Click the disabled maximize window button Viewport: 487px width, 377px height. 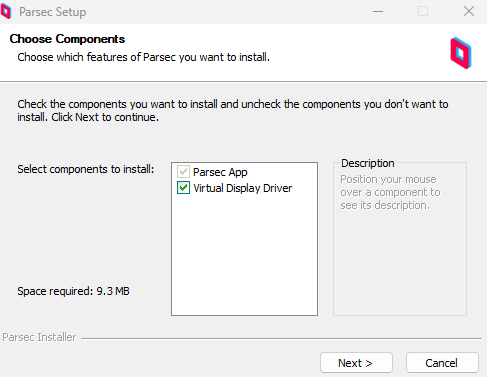point(423,12)
